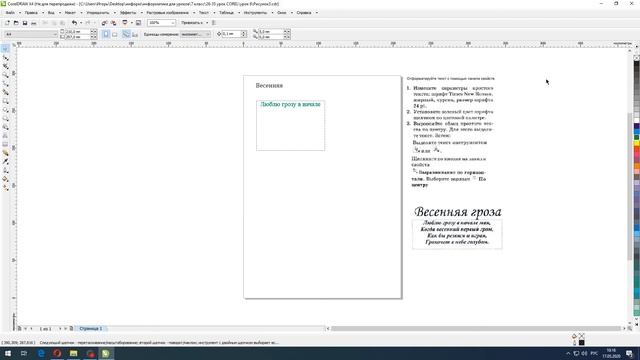Open the A4 paper size dropdown
The width and height of the screenshot is (640, 360).
pyautogui.click(x=55, y=34)
